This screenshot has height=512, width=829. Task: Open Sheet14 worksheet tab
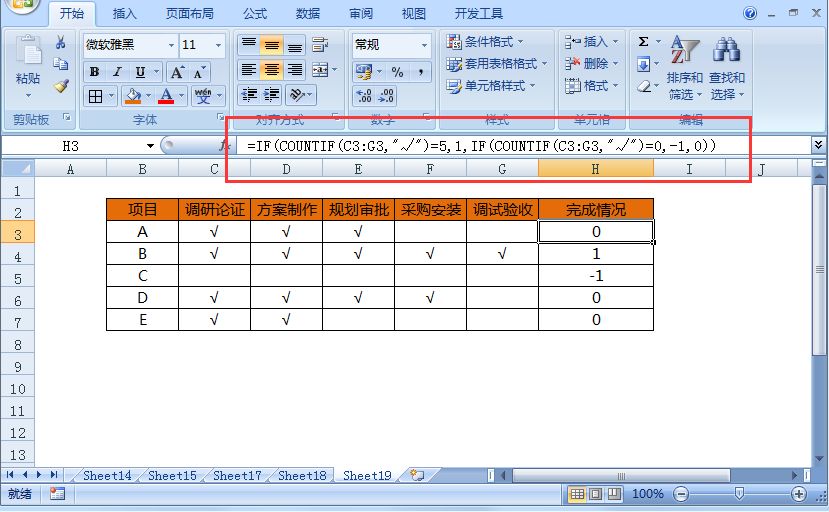coord(107,476)
